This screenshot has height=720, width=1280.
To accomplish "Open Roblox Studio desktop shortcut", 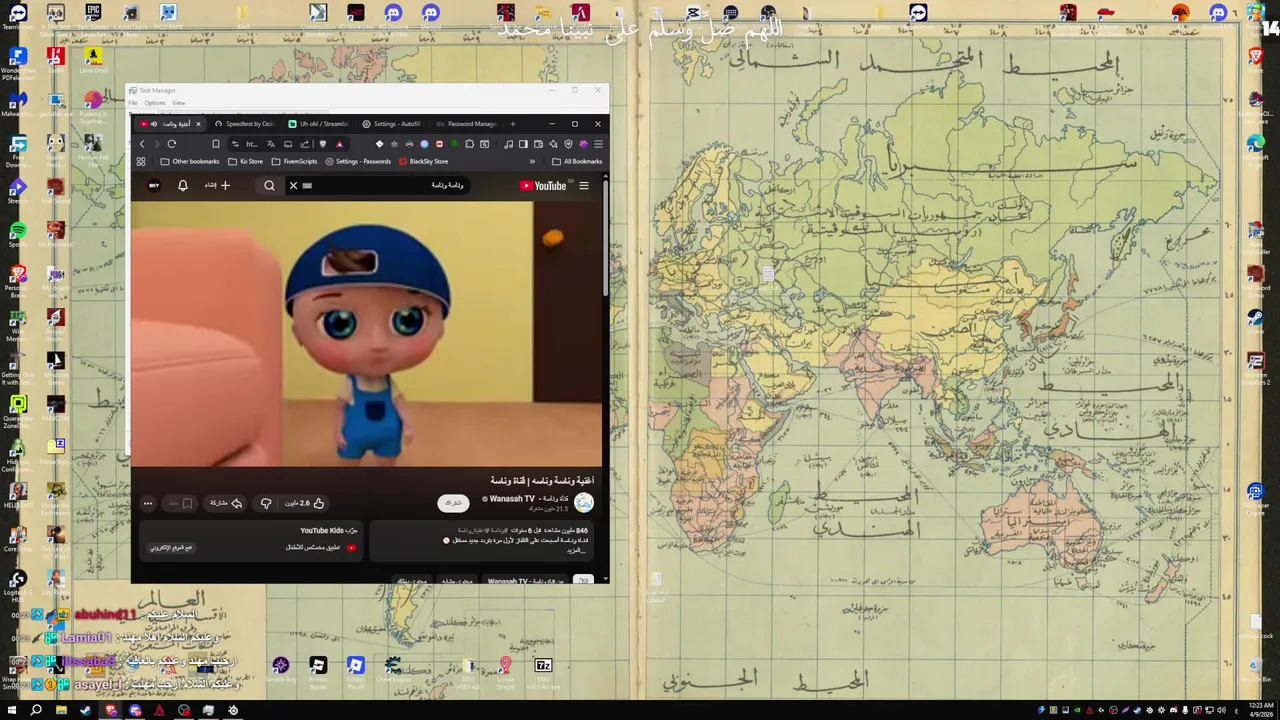I will (318, 672).
